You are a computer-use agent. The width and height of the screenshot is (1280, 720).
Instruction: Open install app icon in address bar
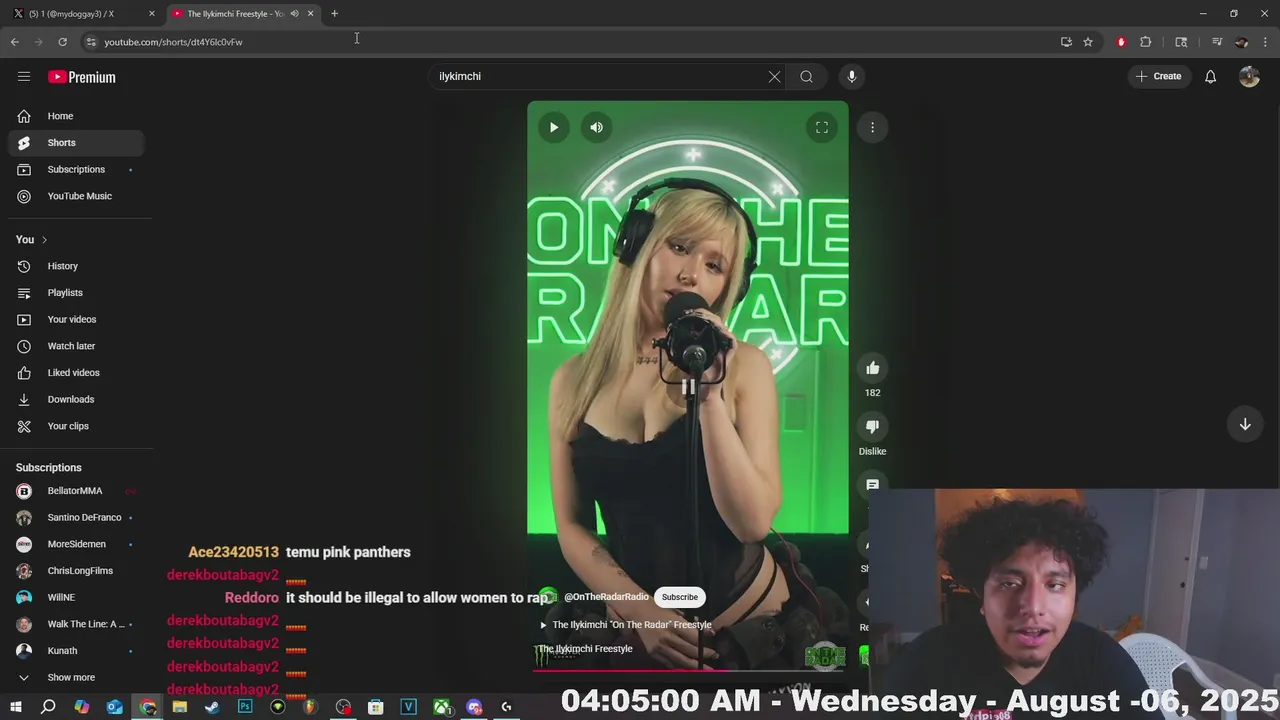tap(1066, 42)
